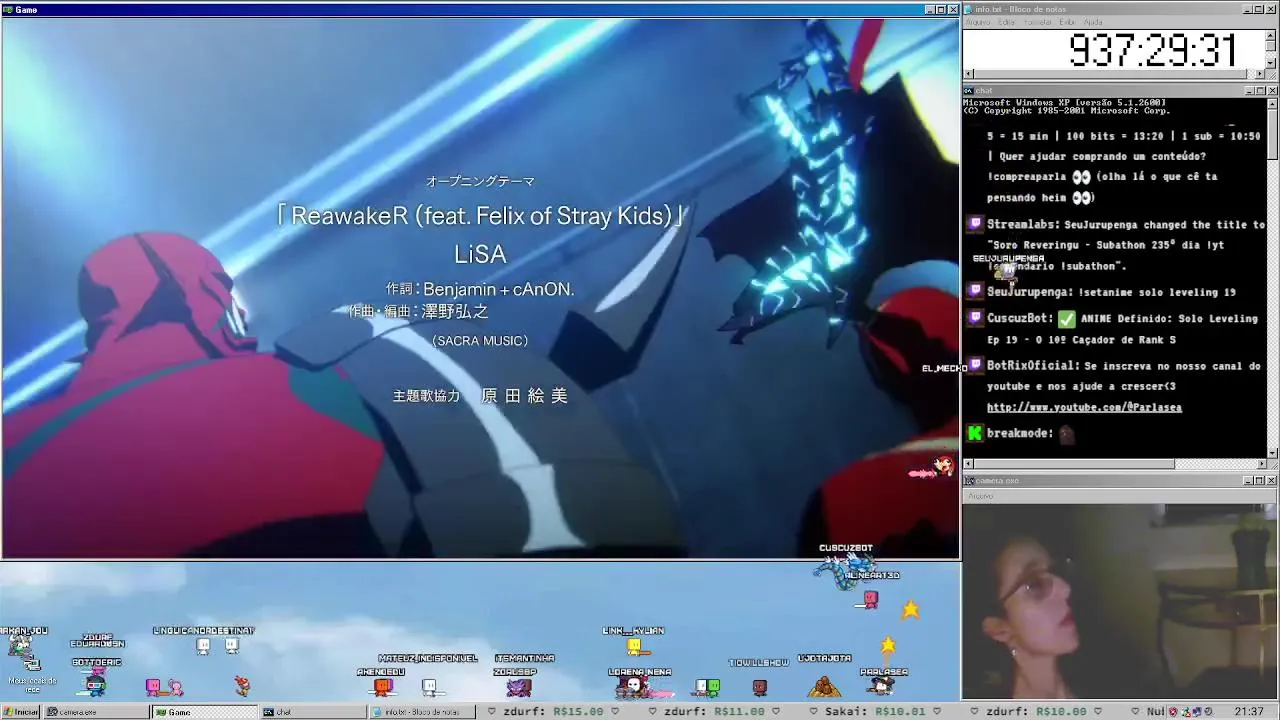This screenshot has width=1280, height=720.
Task: Open the Ajuda menu in Bloco de notas
Action: point(1093,22)
